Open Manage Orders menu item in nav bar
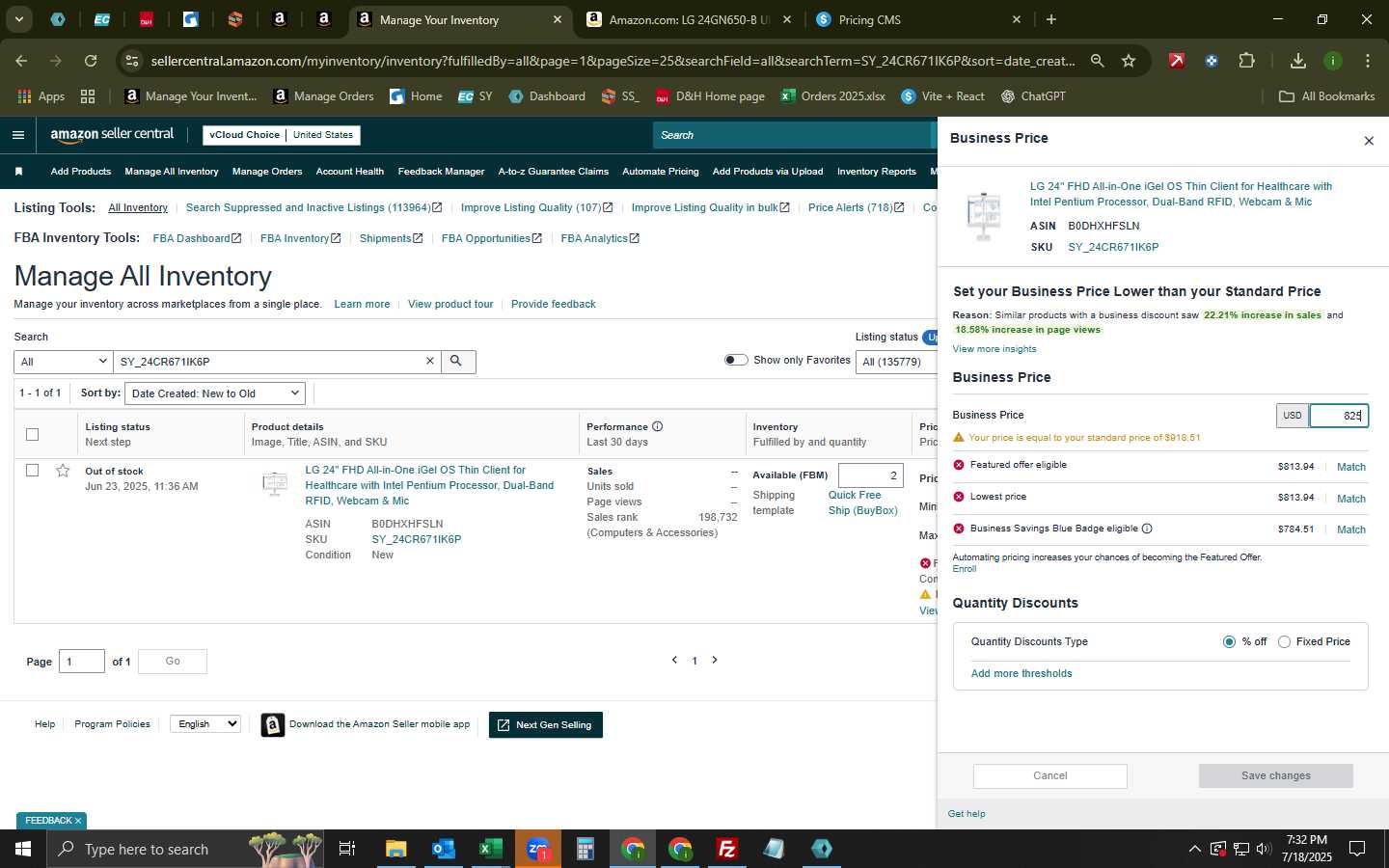The image size is (1389, 868). point(267,172)
